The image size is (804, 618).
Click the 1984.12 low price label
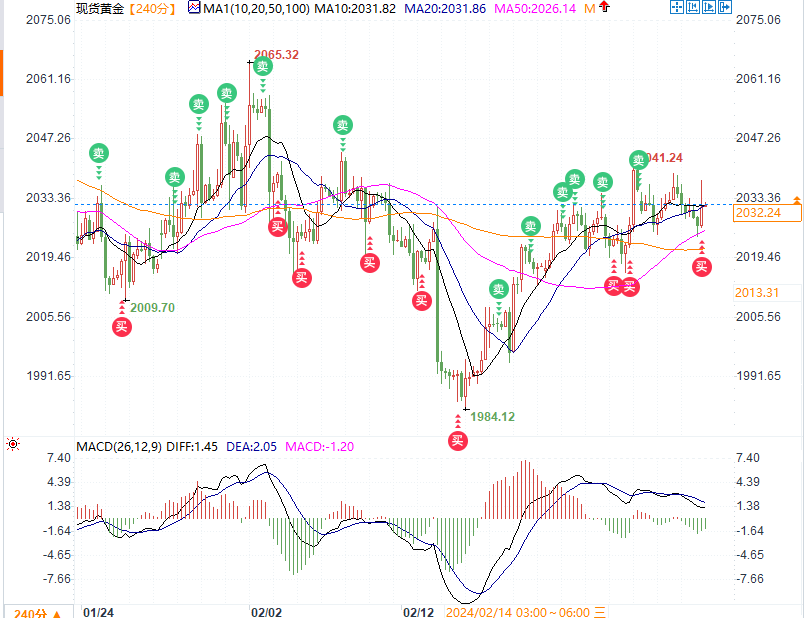coord(493,417)
